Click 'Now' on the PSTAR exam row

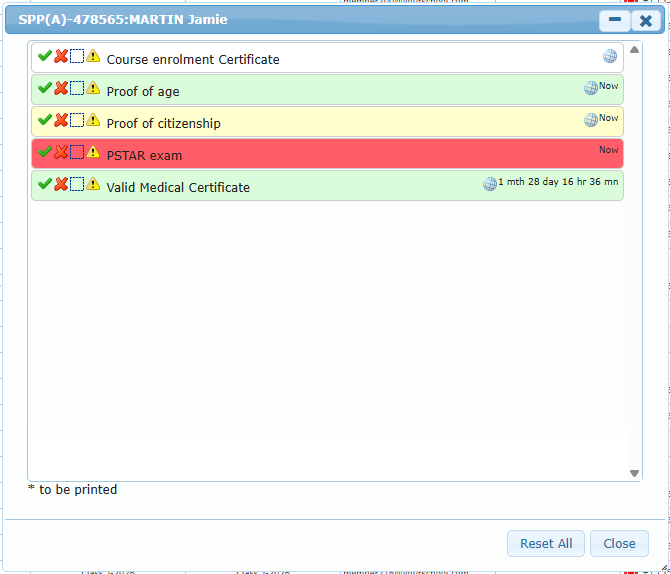click(x=608, y=150)
